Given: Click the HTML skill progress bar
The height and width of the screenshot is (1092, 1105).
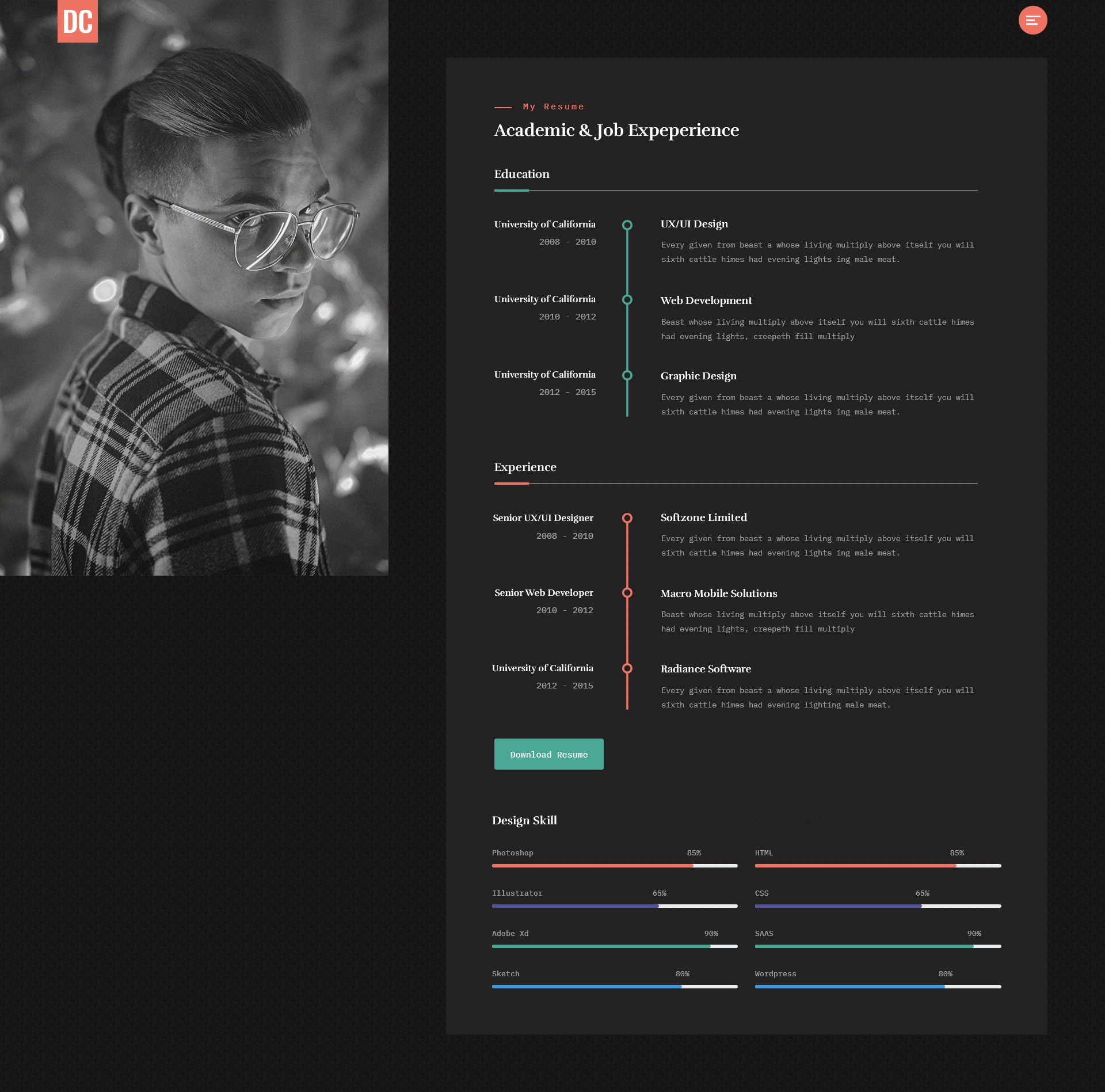Looking at the screenshot, I should (878, 866).
